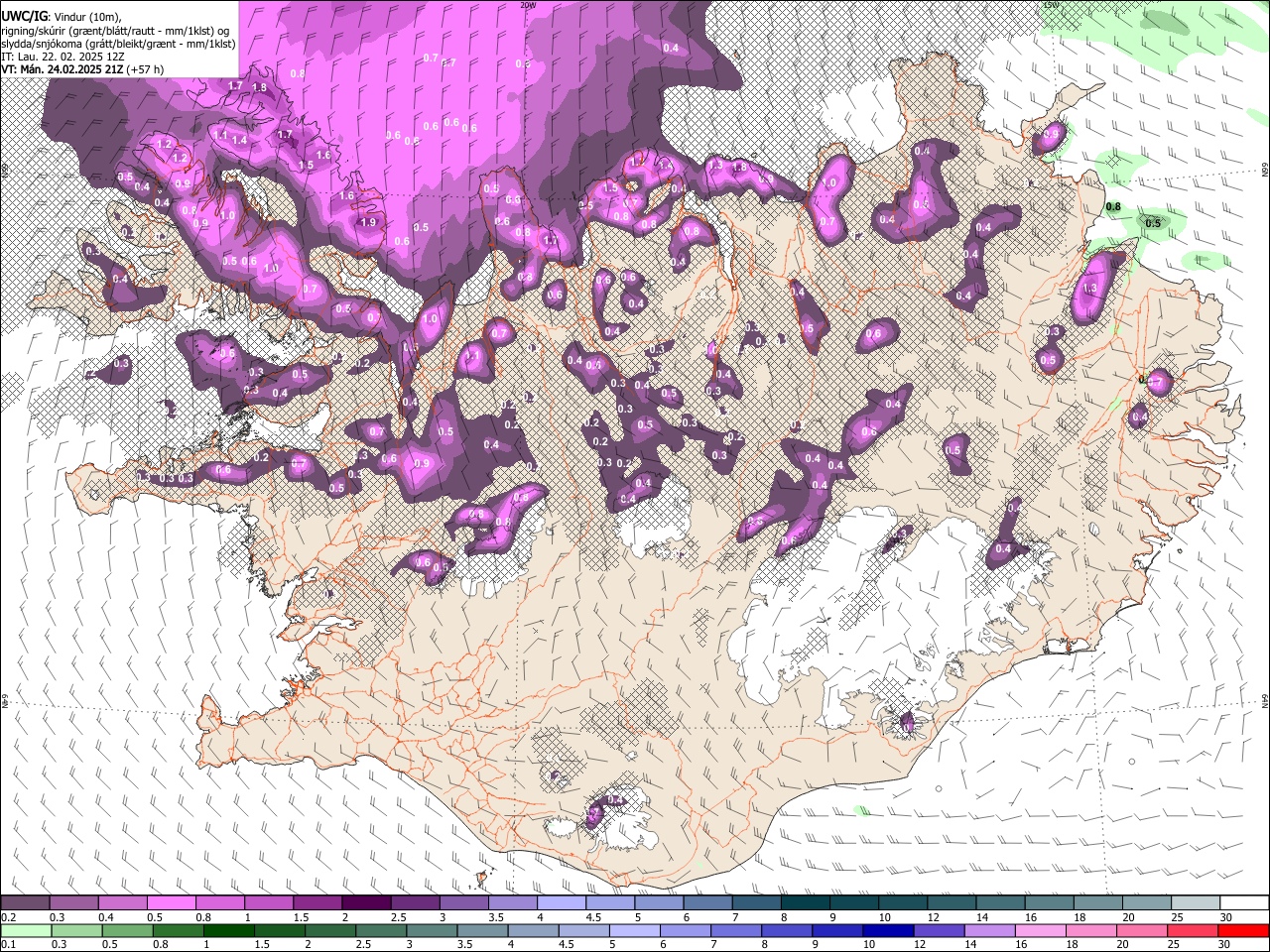Image resolution: width=1270 pixels, height=952 pixels.
Task: Pick the periwinkle 6 swatch in lower legend
Action: click(687, 931)
